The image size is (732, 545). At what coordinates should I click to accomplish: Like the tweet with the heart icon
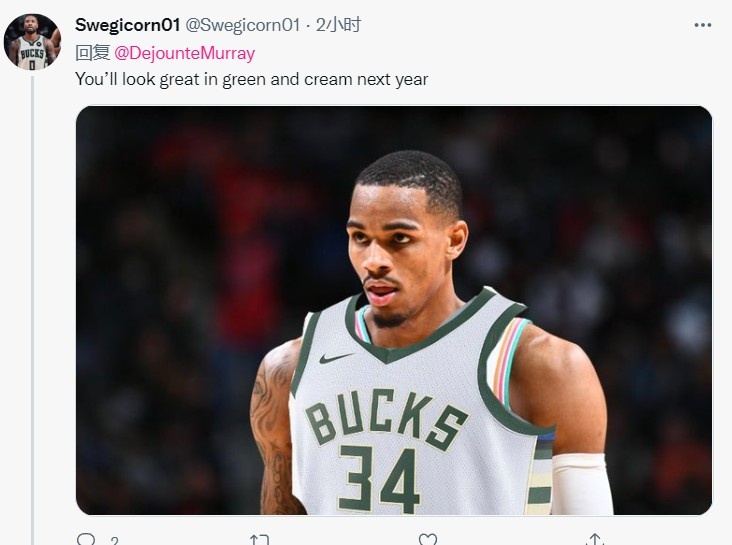[x=427, y=539]
